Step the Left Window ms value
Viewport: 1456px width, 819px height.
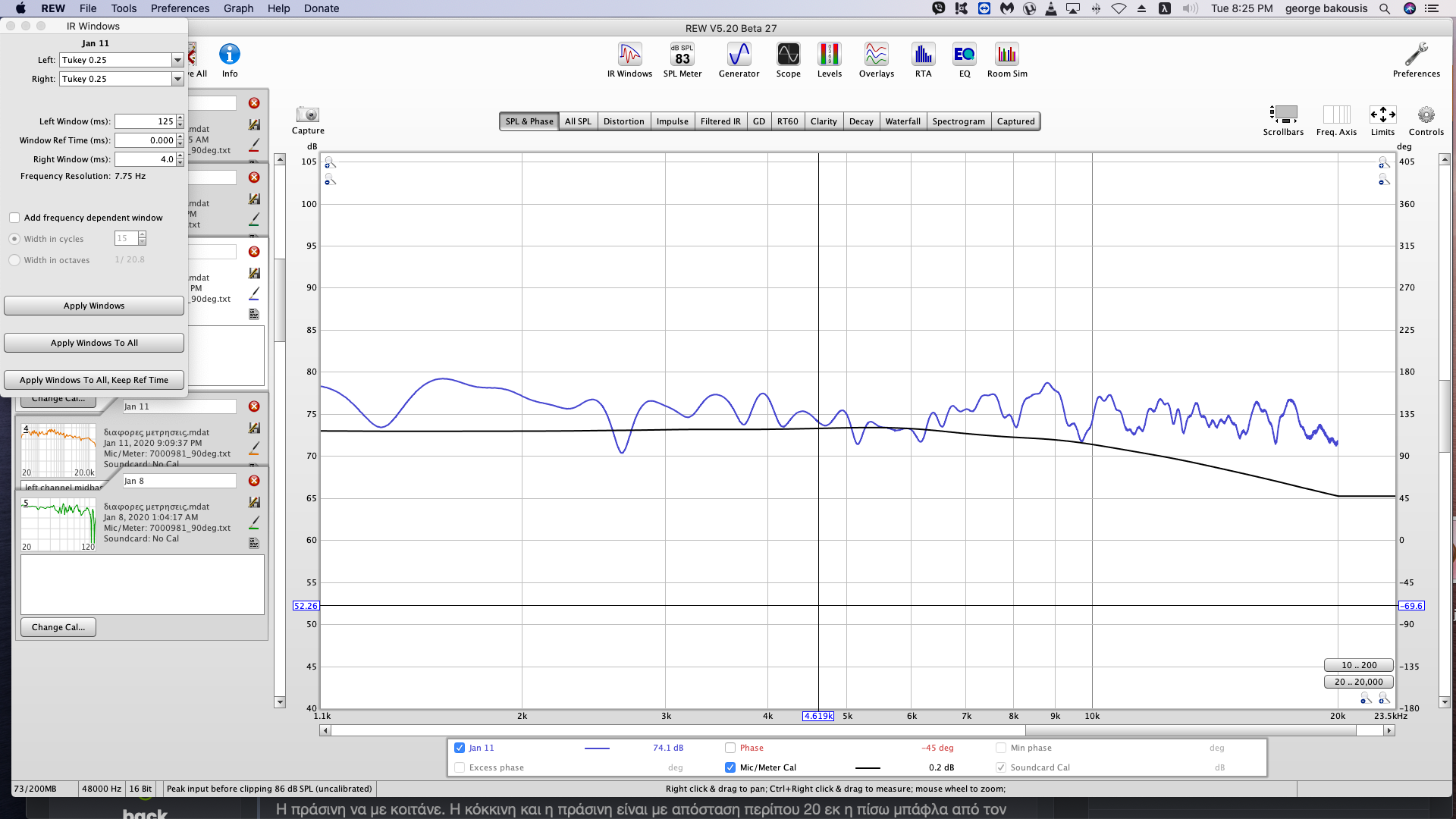(x=180, y=121)
